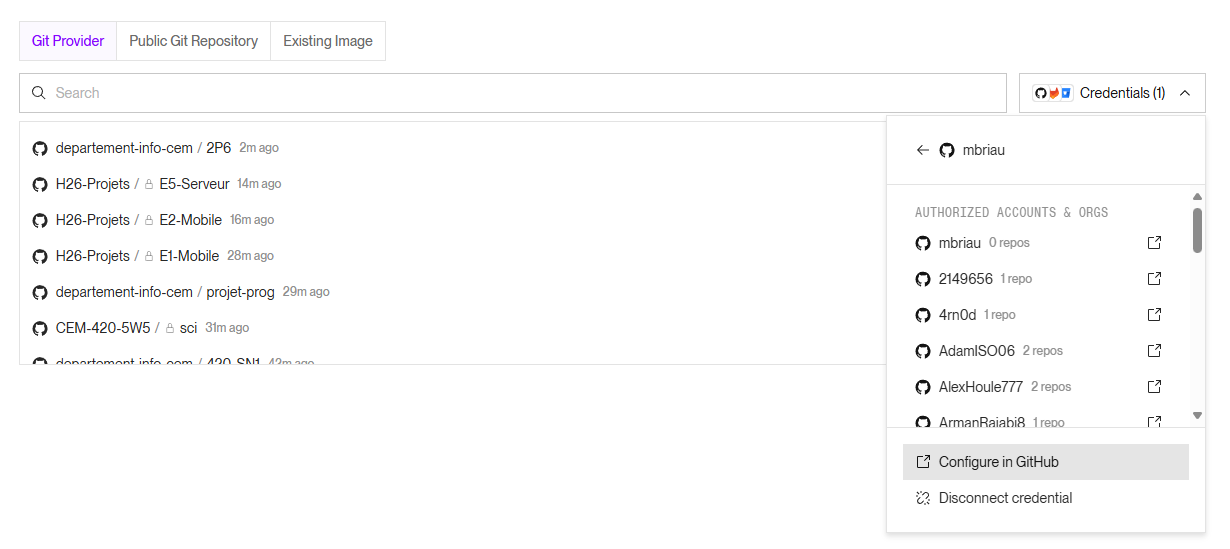This screenshot has width=1230, height=549.
Task: Click the lock icon next to E2-Mobile
Action: click(149, 220)
